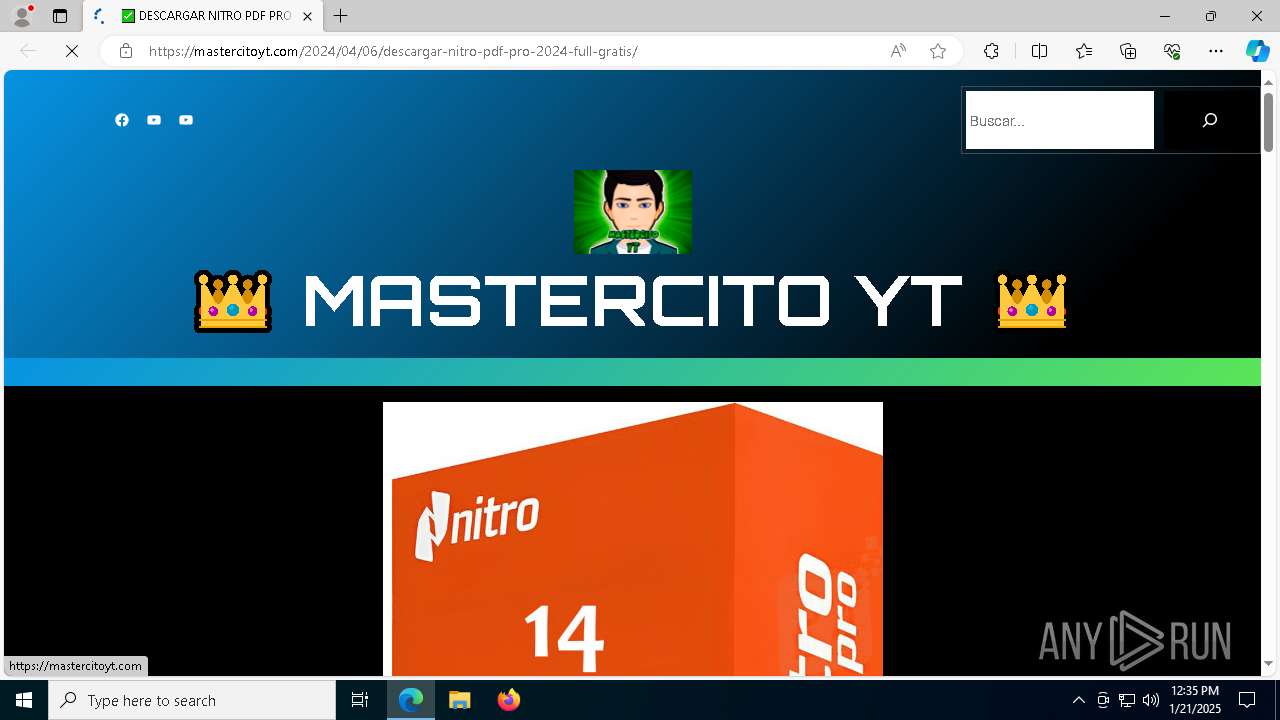Open the Extensions puzzle icon
This screenshot has width=1280, height=720.
991,51
